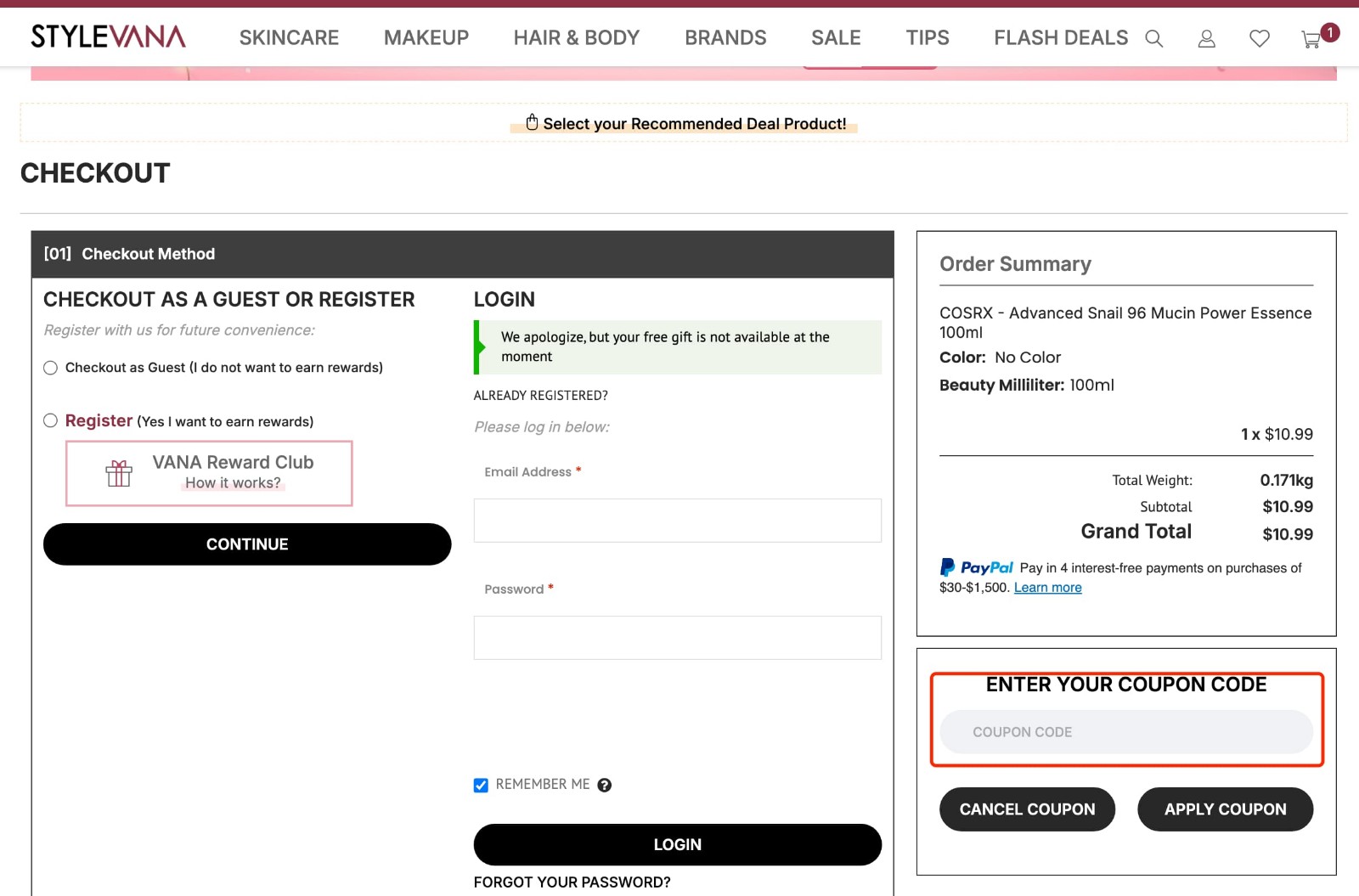1359x896 pixels.
Task: Click the PayPal logo in order summary
Action: [x=975, y=567]
